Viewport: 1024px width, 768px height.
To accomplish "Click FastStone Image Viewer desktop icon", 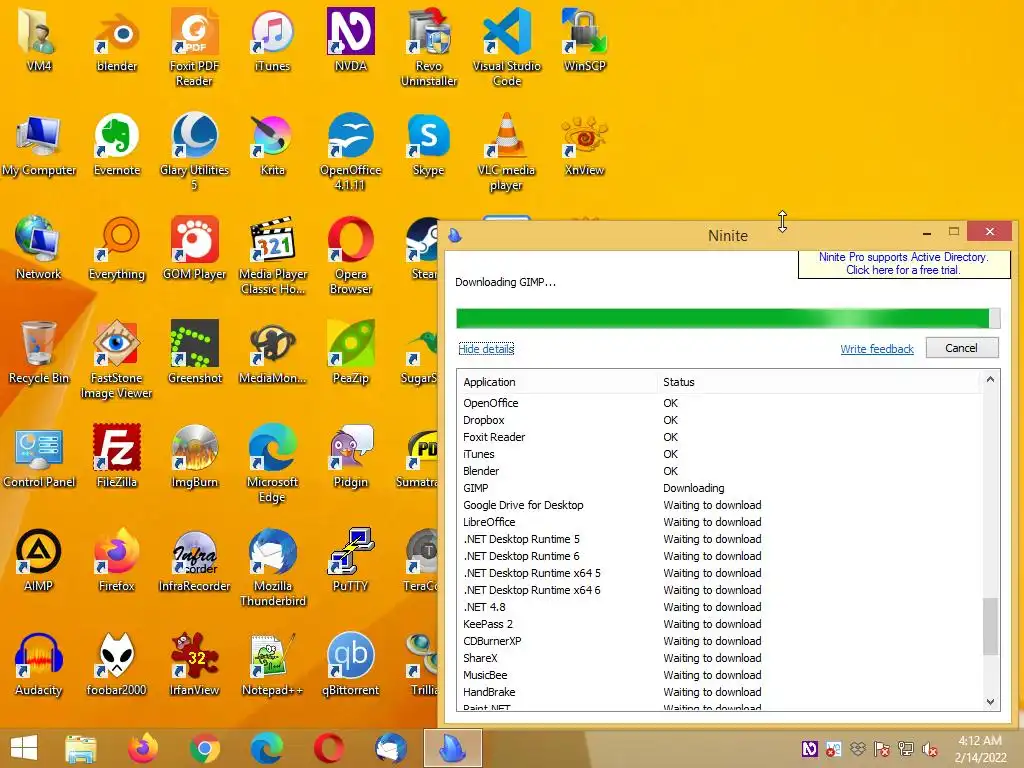I will point(116,359).
